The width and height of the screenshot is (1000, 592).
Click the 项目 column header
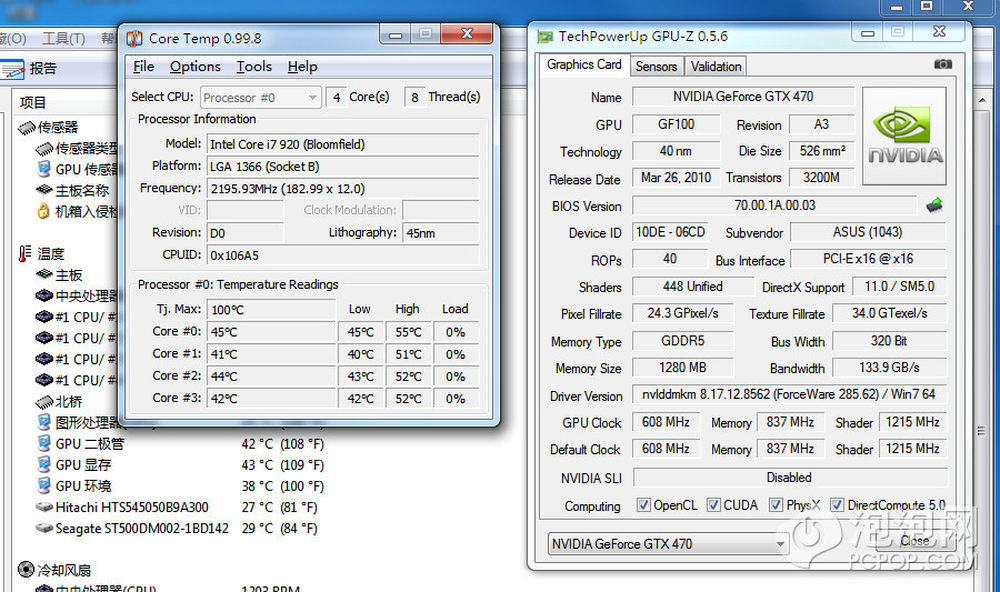[33, 103]
